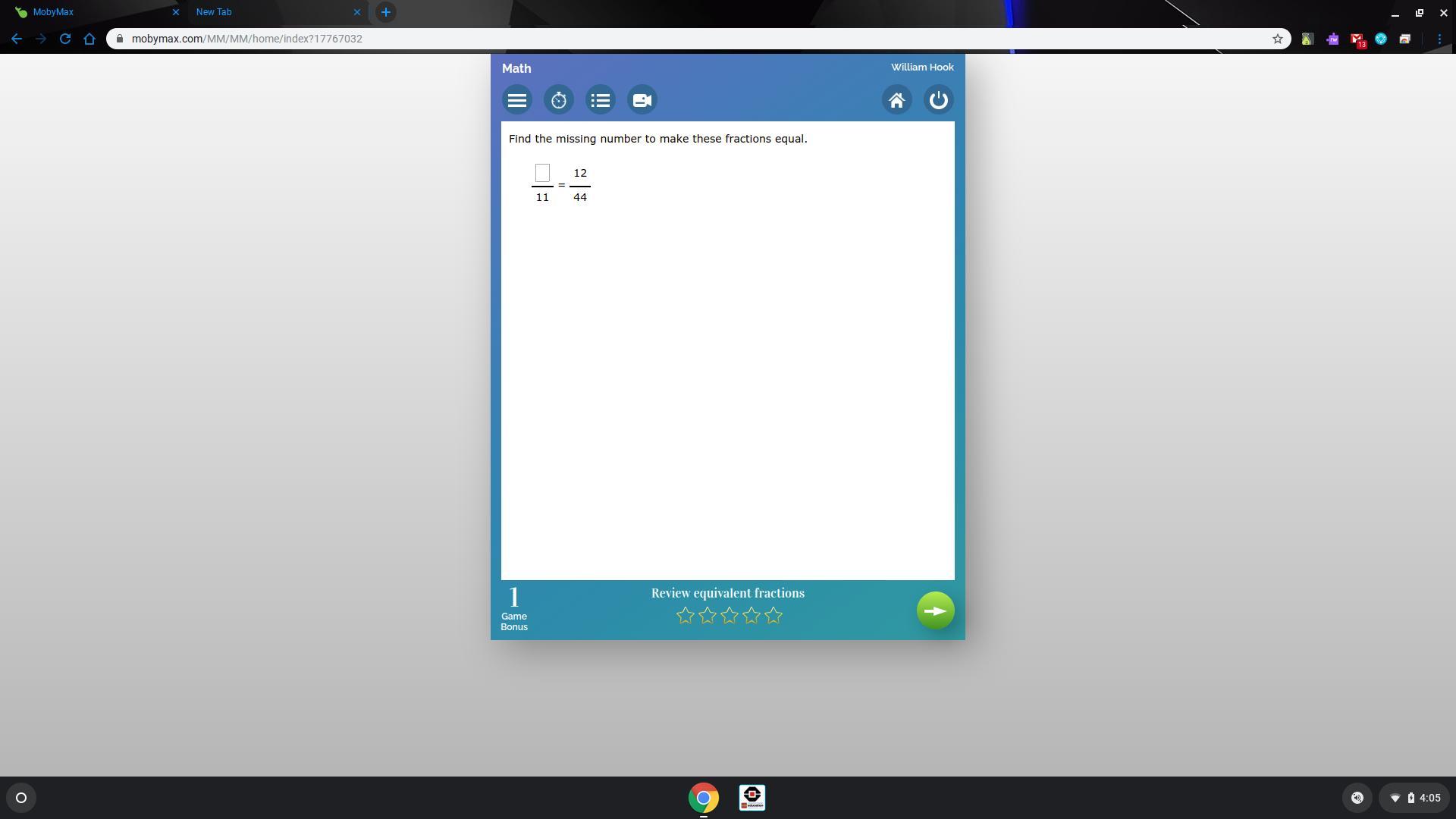Open the Chrome three-dot menu
Image resolution: width=1456 pixels, height=819 pixels.
click(x=1439, y=39)
